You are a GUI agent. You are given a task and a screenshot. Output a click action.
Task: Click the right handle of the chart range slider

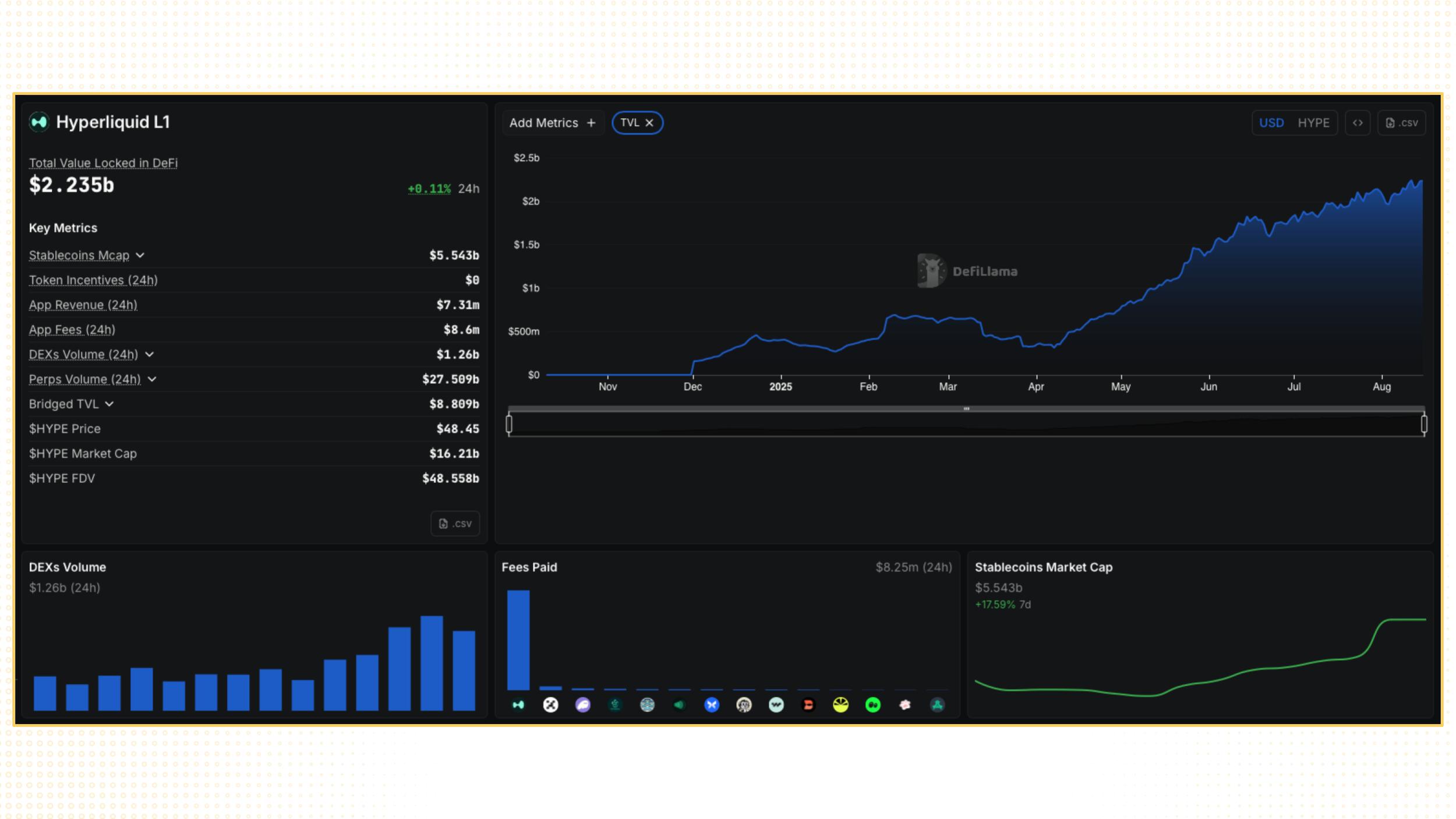tap(1424, 424)
